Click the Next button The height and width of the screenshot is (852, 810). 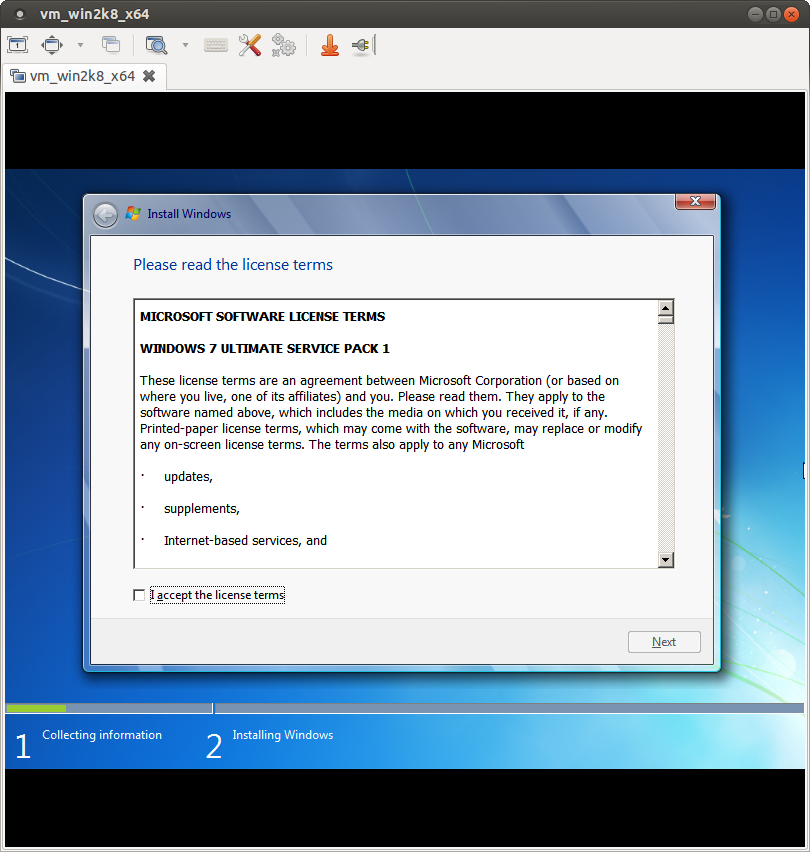(664, 641)
